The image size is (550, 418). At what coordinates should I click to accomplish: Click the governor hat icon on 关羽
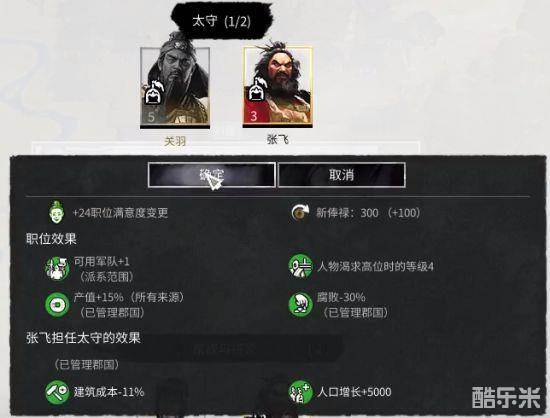click(x=153, y=92)
